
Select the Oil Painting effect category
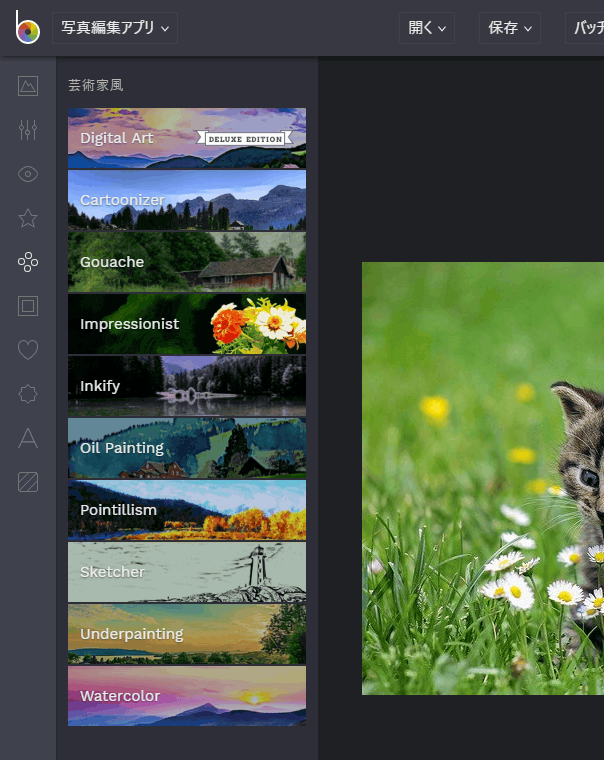pos(187,448)
